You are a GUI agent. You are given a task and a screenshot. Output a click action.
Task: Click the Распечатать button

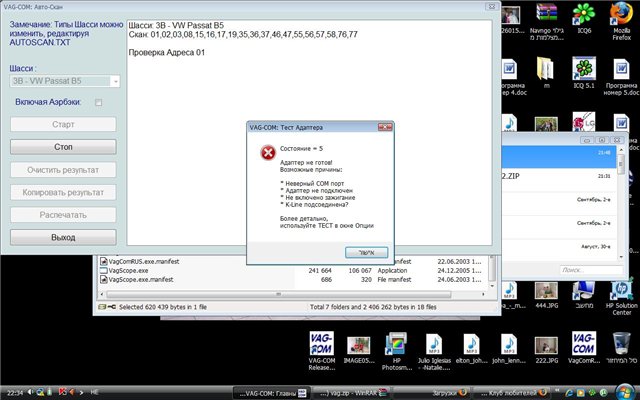click(63, 215)
